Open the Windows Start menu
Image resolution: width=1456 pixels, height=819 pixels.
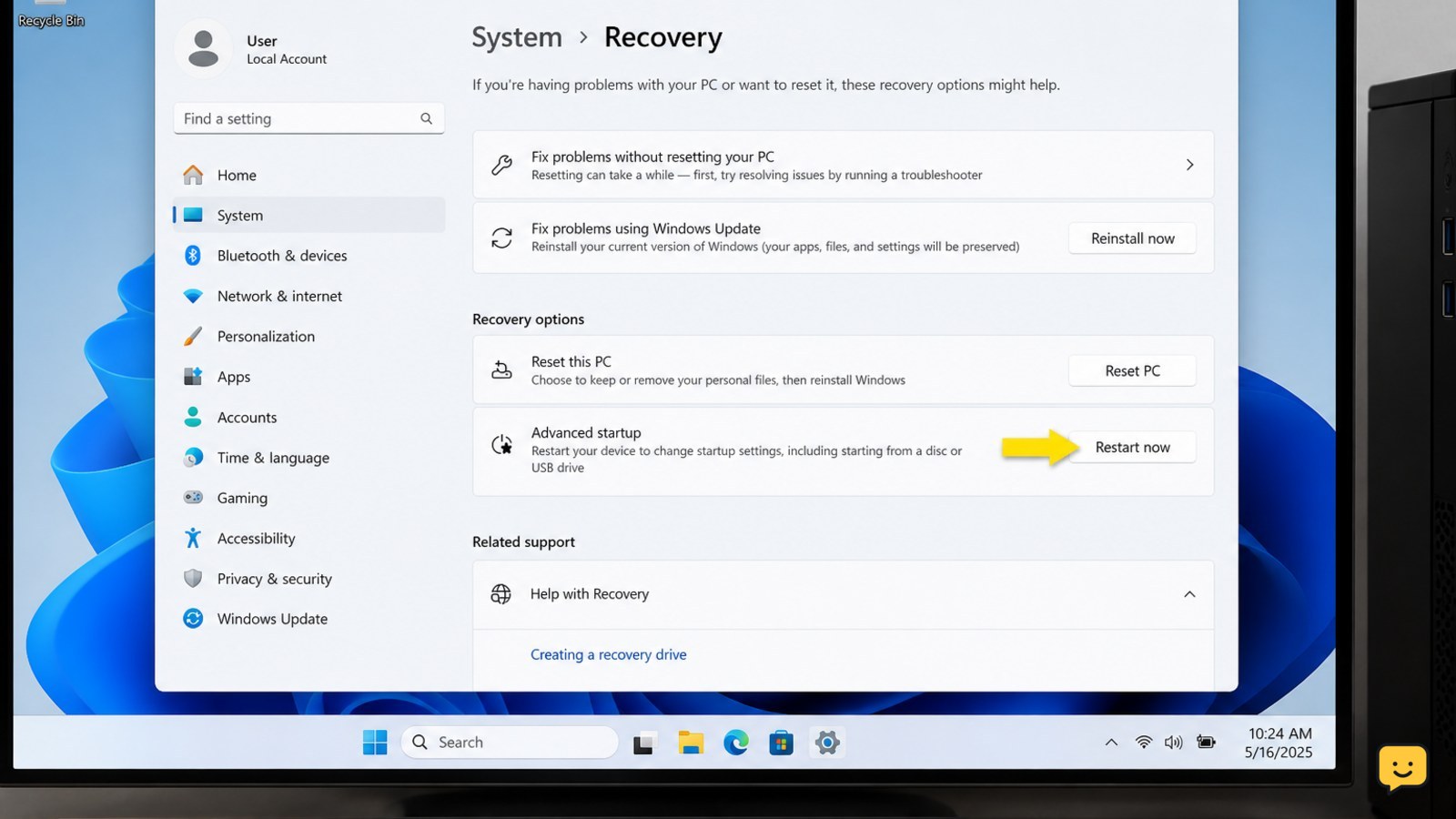pyautogui.click(x=375, y=743)
